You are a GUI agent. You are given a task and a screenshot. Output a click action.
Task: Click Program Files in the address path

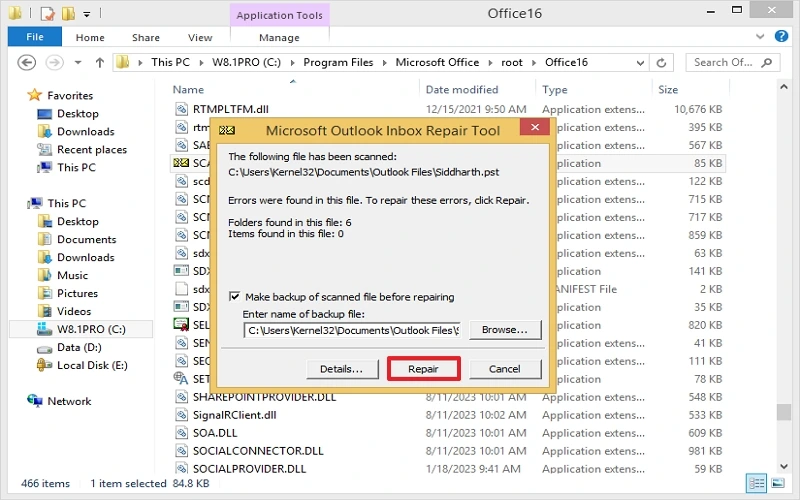pyautogui.click(x=338, y=62)
